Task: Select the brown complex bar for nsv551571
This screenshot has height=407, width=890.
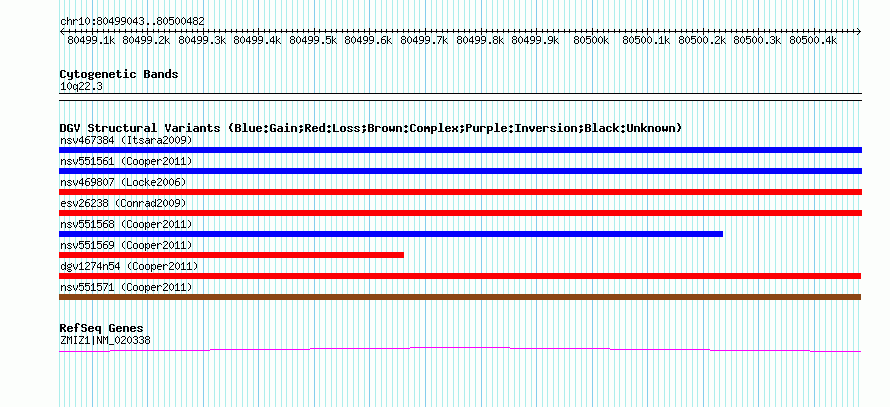Action: click(x=460, y=297)
